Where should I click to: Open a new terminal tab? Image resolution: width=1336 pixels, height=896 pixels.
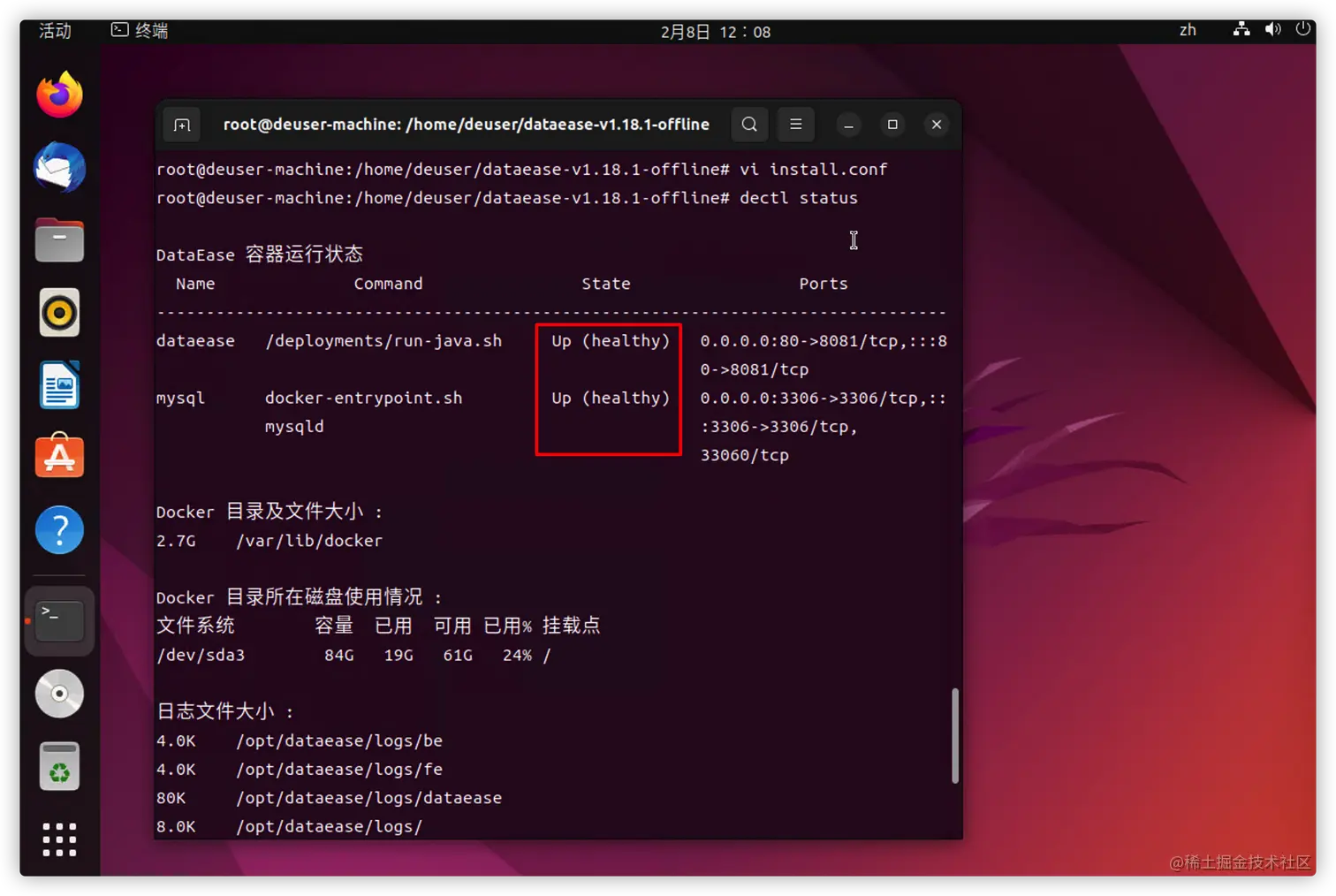point(181,125)
